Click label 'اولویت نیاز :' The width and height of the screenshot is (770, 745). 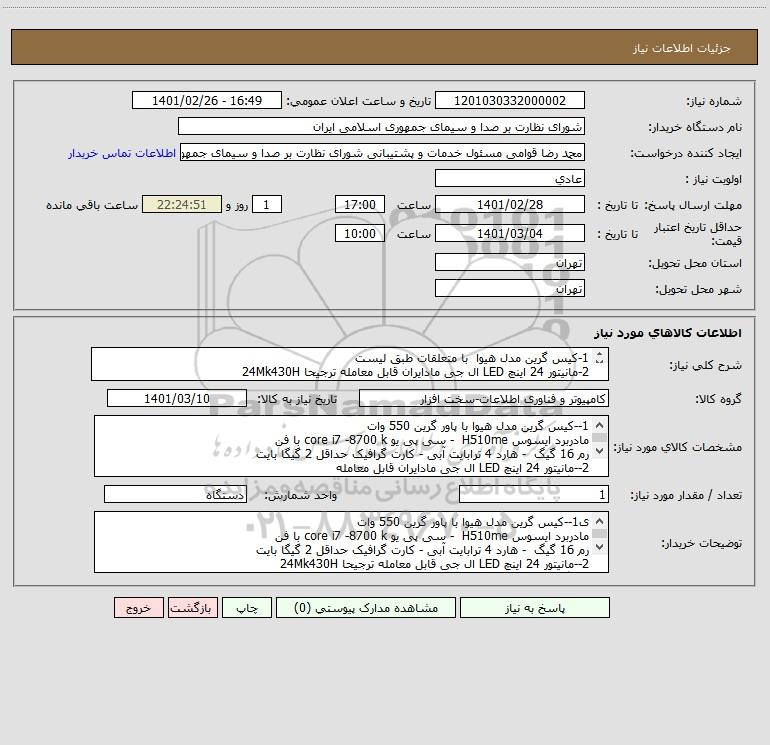[714, 179]
